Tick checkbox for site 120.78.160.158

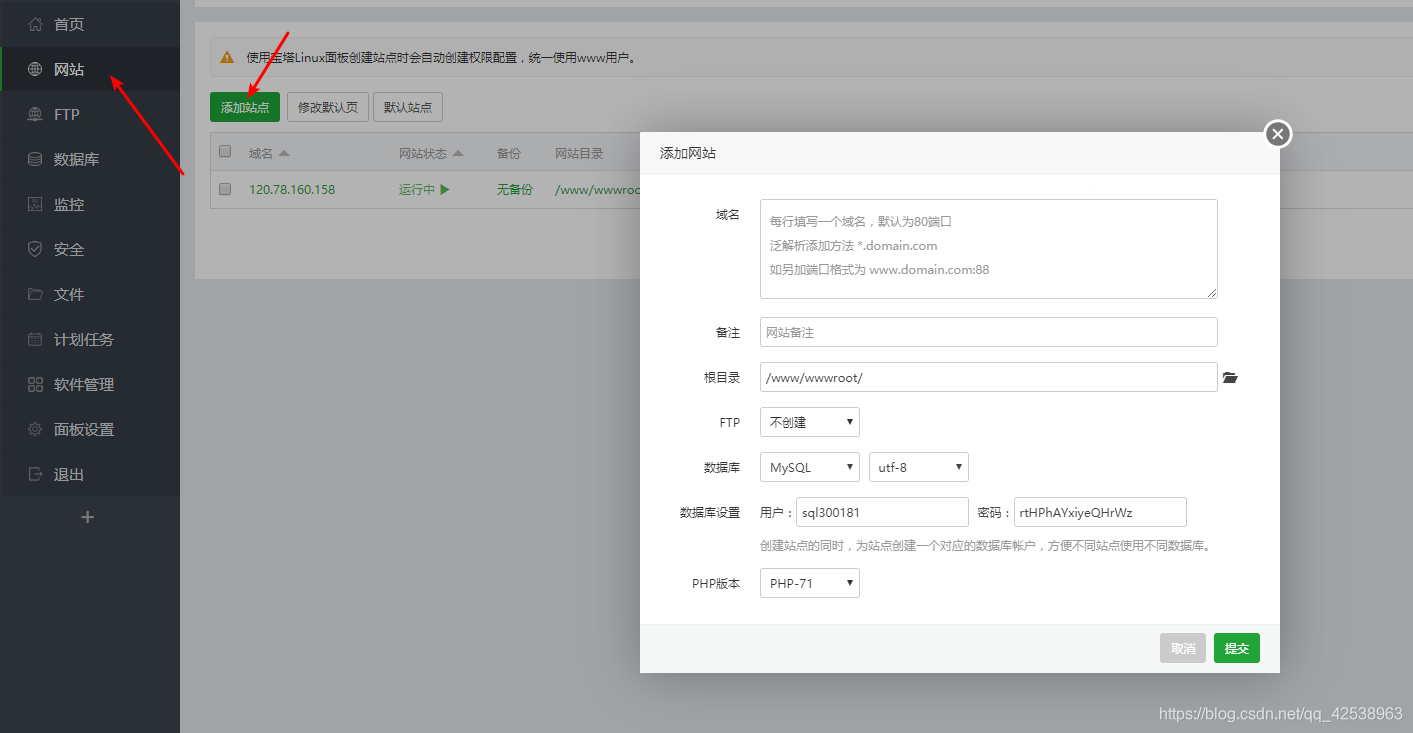(225, 188)
